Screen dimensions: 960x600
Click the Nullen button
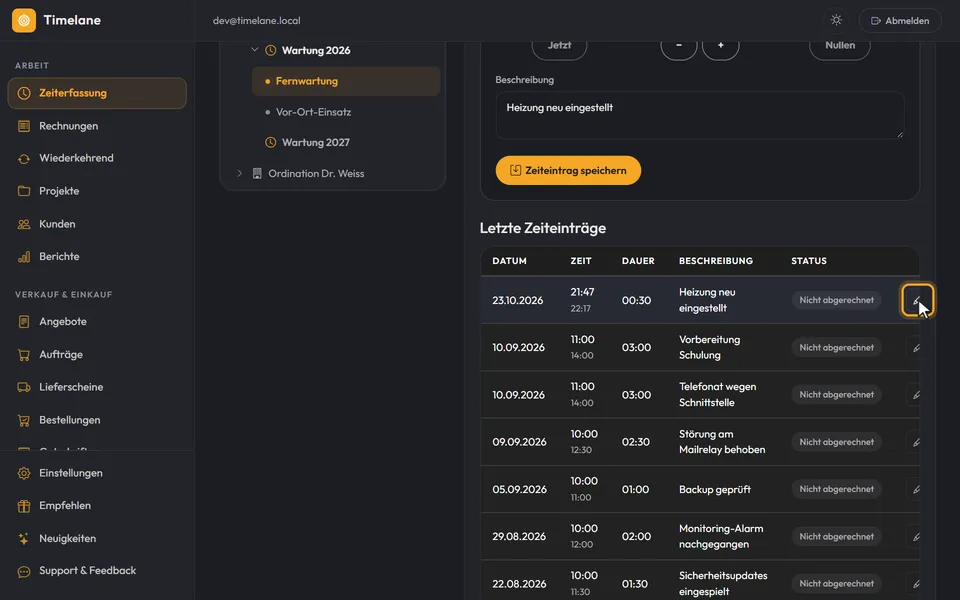(x=840, y=45)
